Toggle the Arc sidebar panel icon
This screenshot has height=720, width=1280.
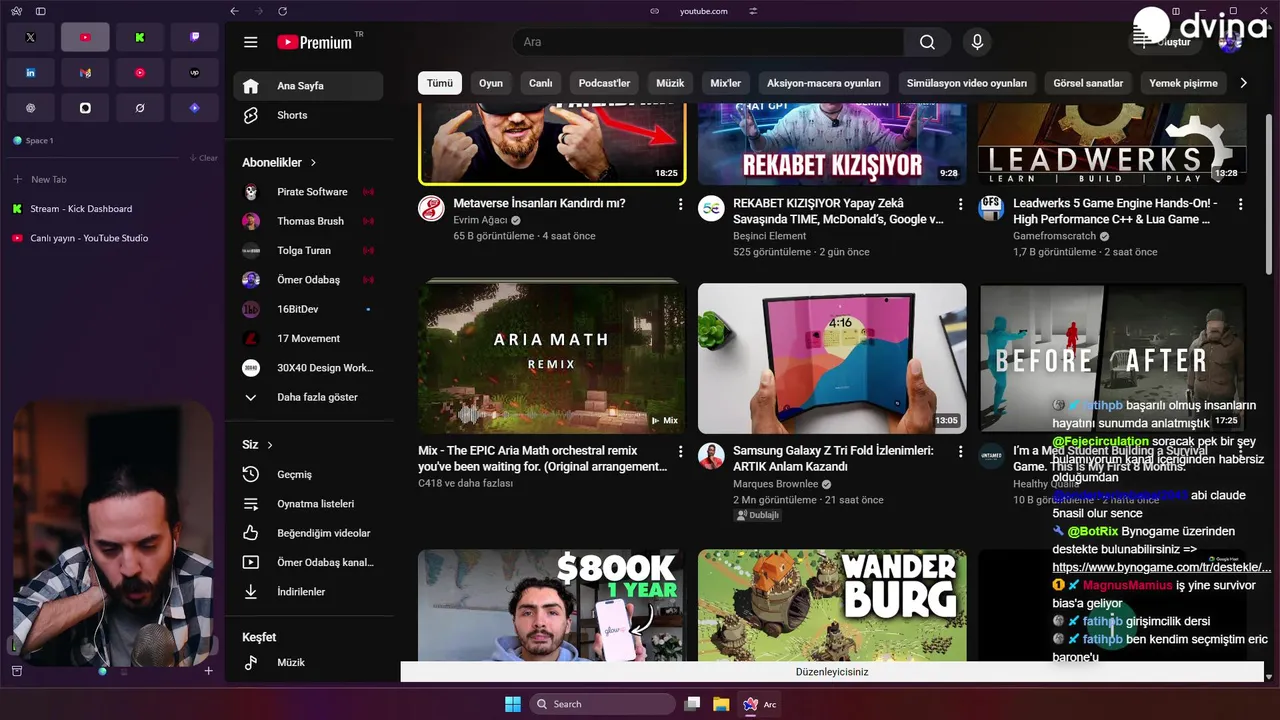click(x=40, y=11)
